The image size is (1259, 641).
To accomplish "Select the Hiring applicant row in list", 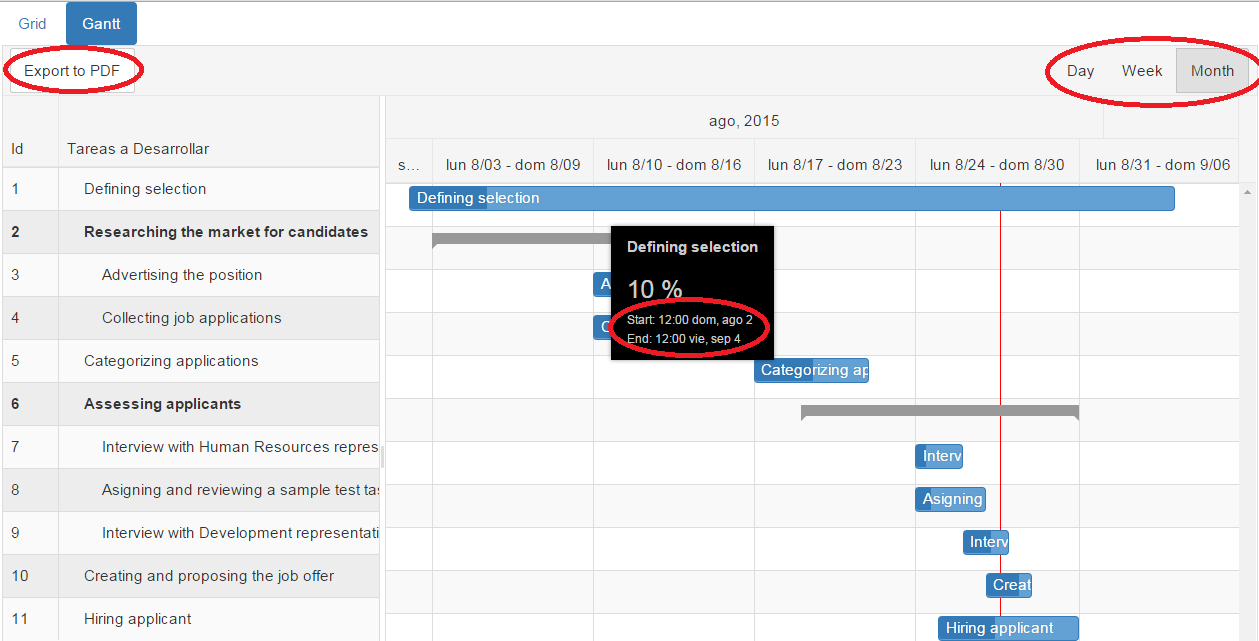I will tap(191, 619).
